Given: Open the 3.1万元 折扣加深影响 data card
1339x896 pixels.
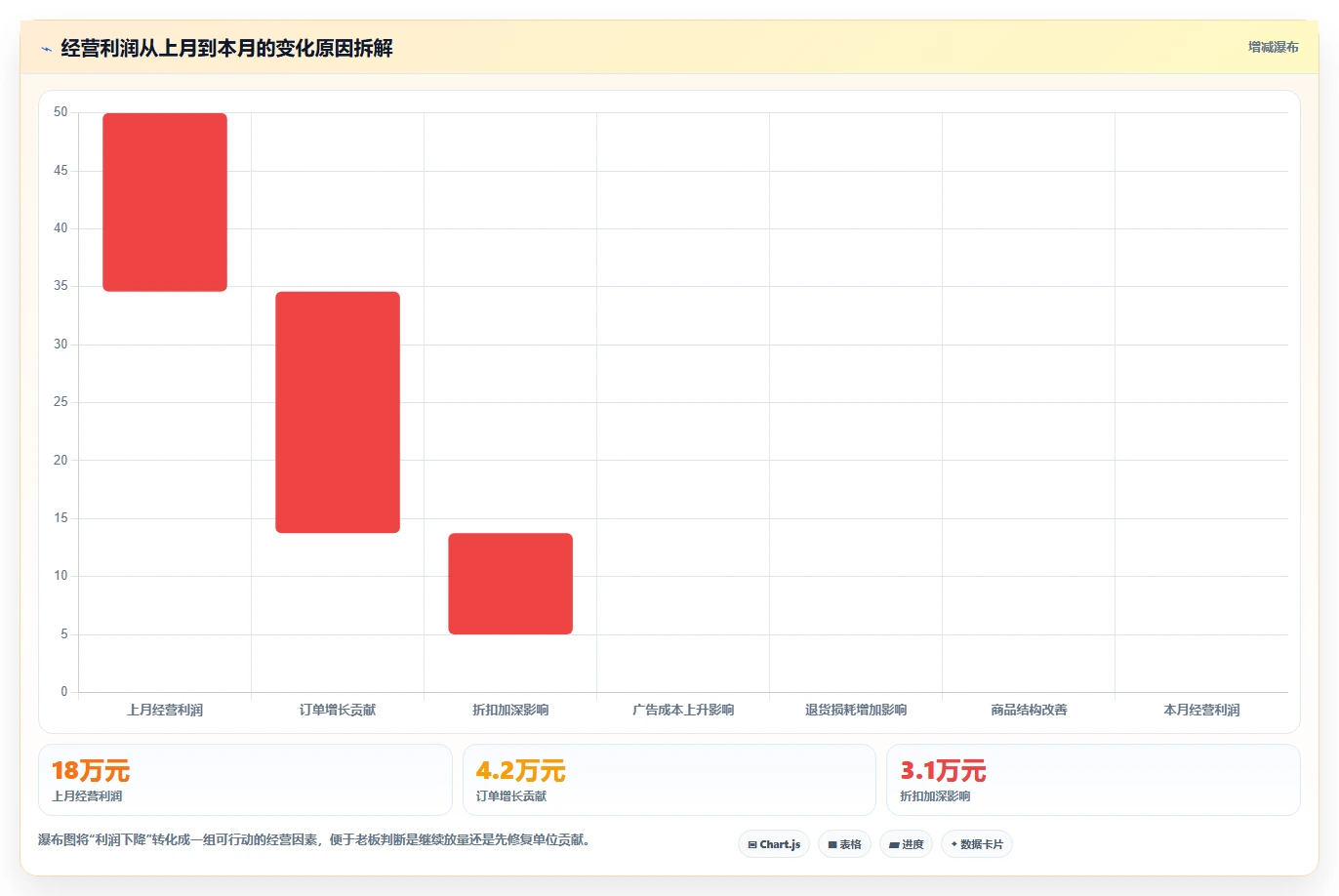Looking at the screenshot, I should [x=1093, y=780].
